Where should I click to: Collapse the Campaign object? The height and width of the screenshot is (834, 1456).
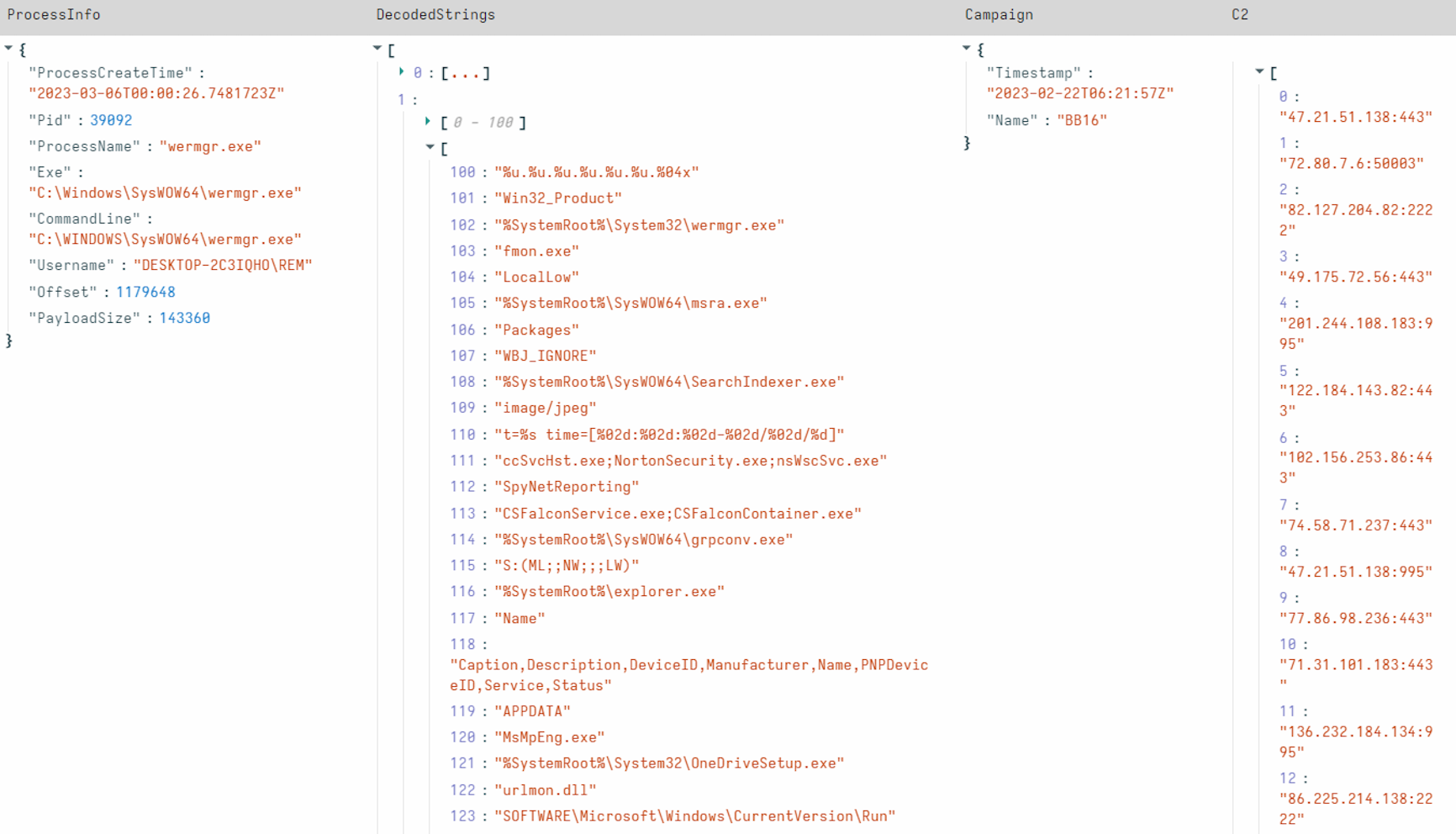967,48
